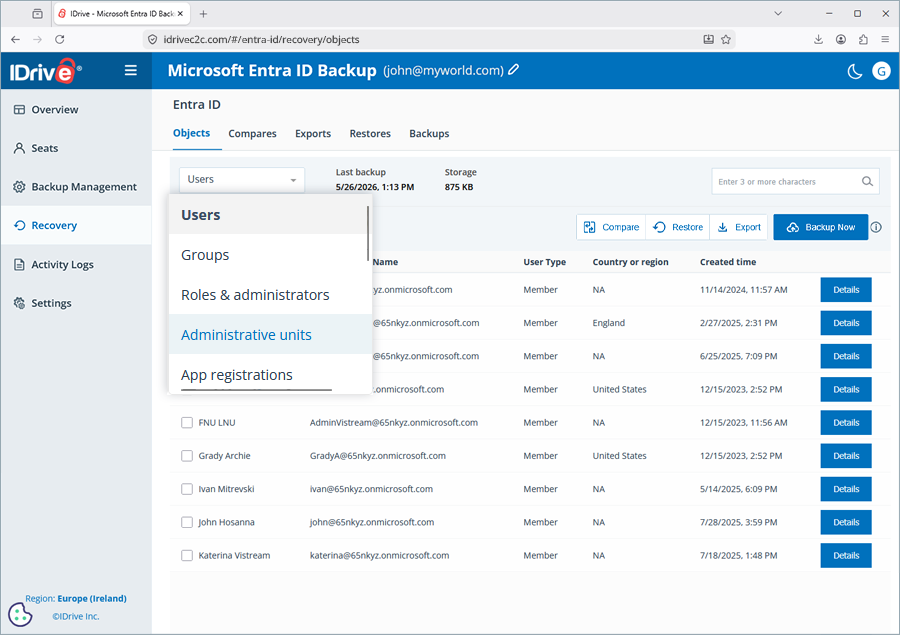Tick the John Hosanna checkbox
Viewport: 900px width, 635px height.
[x=187, y=522]
